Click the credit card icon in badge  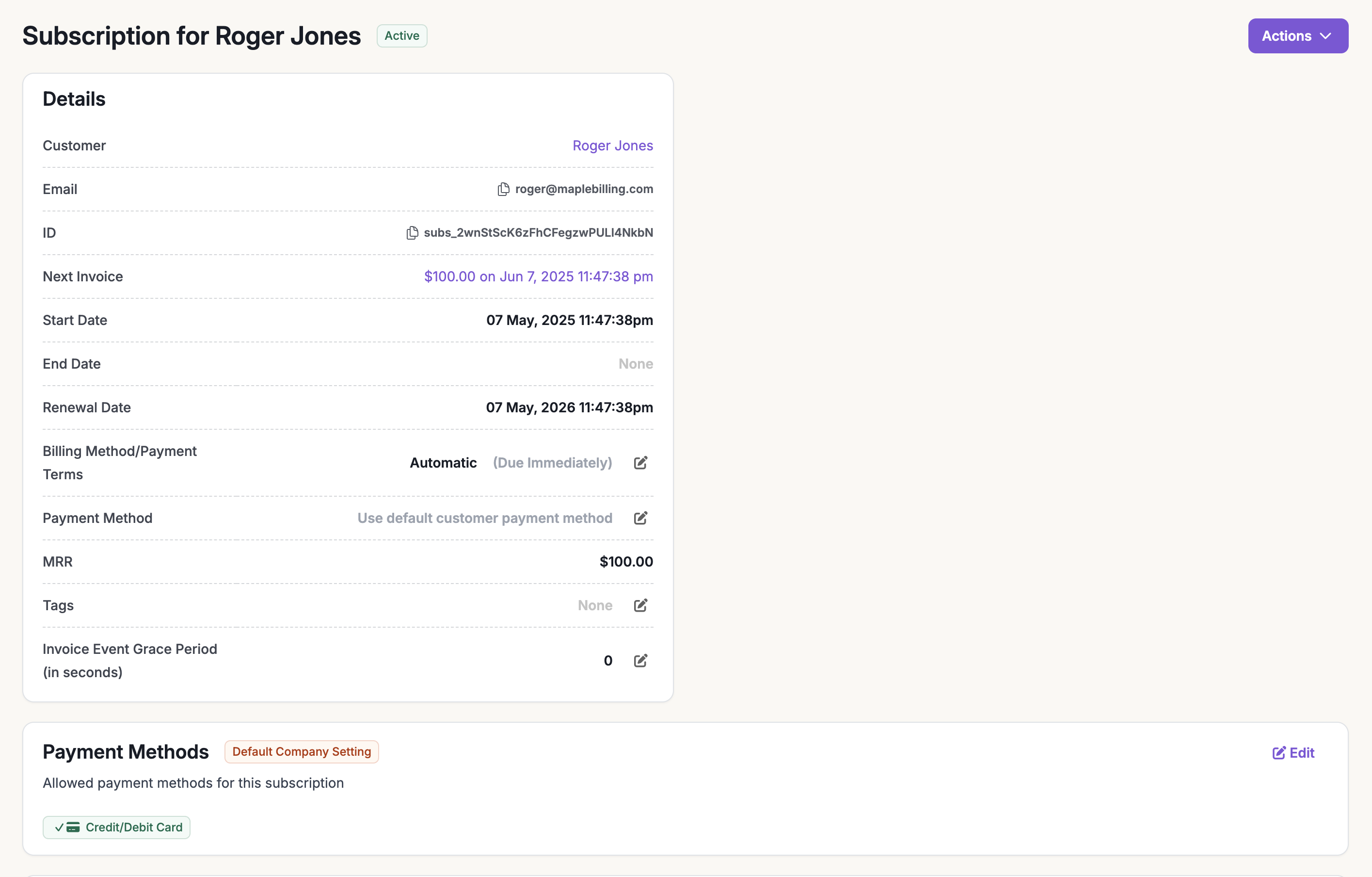tap(73, 827)
